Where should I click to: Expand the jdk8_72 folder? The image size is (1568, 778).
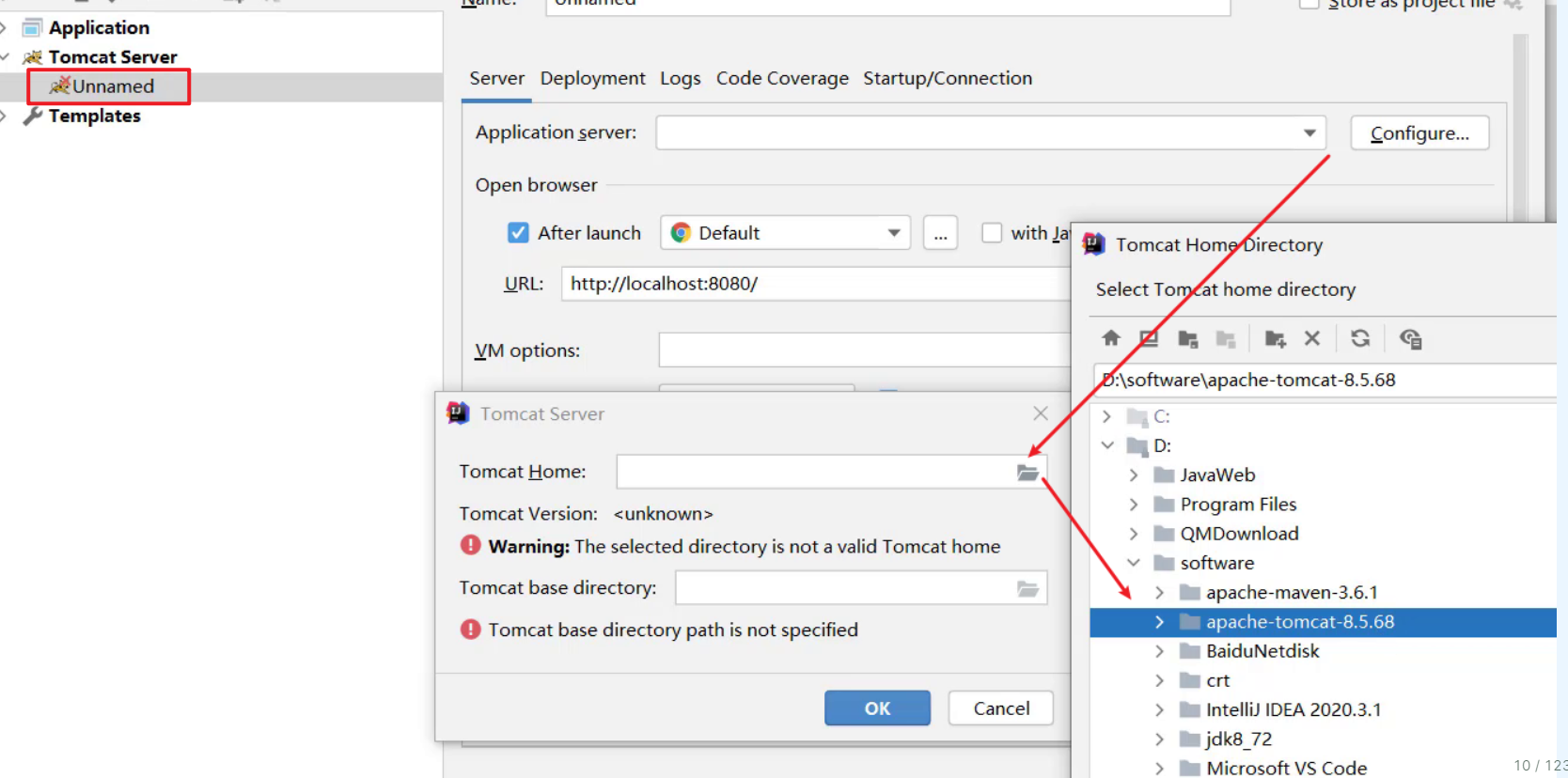pyautogui.click(x=1159, y=739)
